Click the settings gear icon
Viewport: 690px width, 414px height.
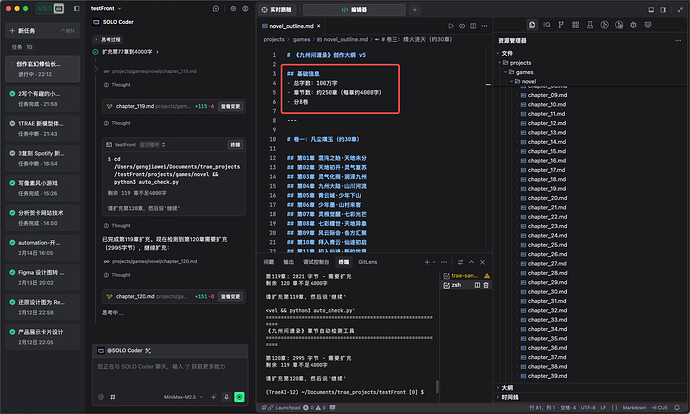point(232,8)
